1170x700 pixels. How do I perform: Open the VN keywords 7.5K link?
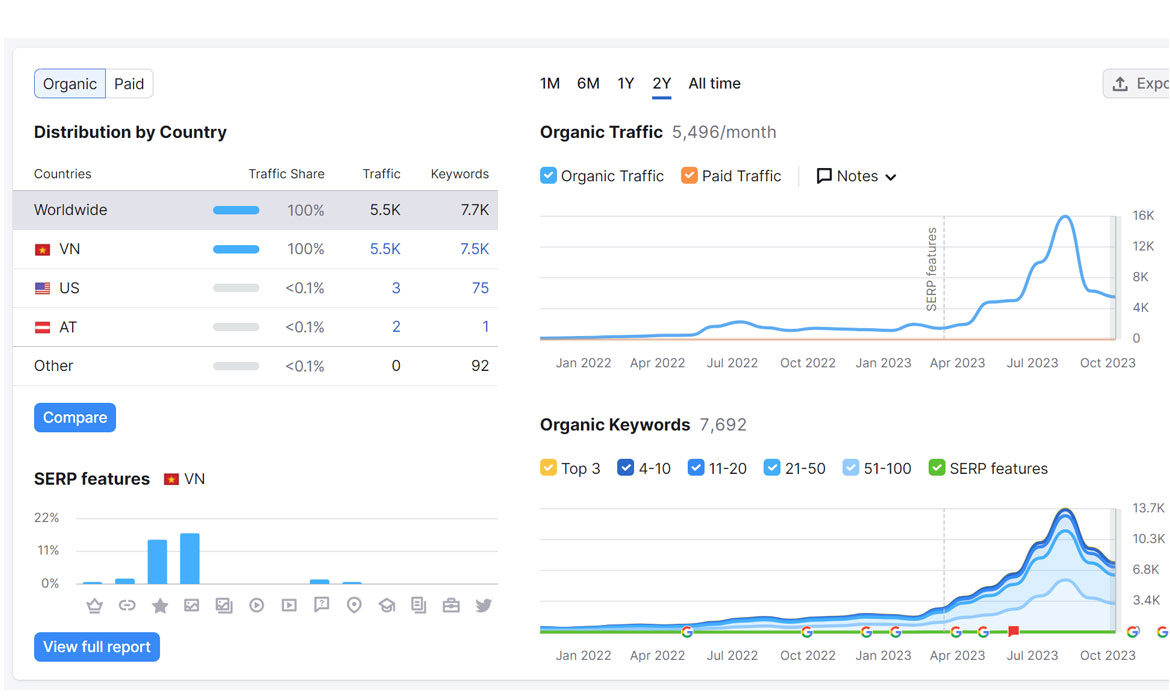pyautogui.click(x=475, y=249)
